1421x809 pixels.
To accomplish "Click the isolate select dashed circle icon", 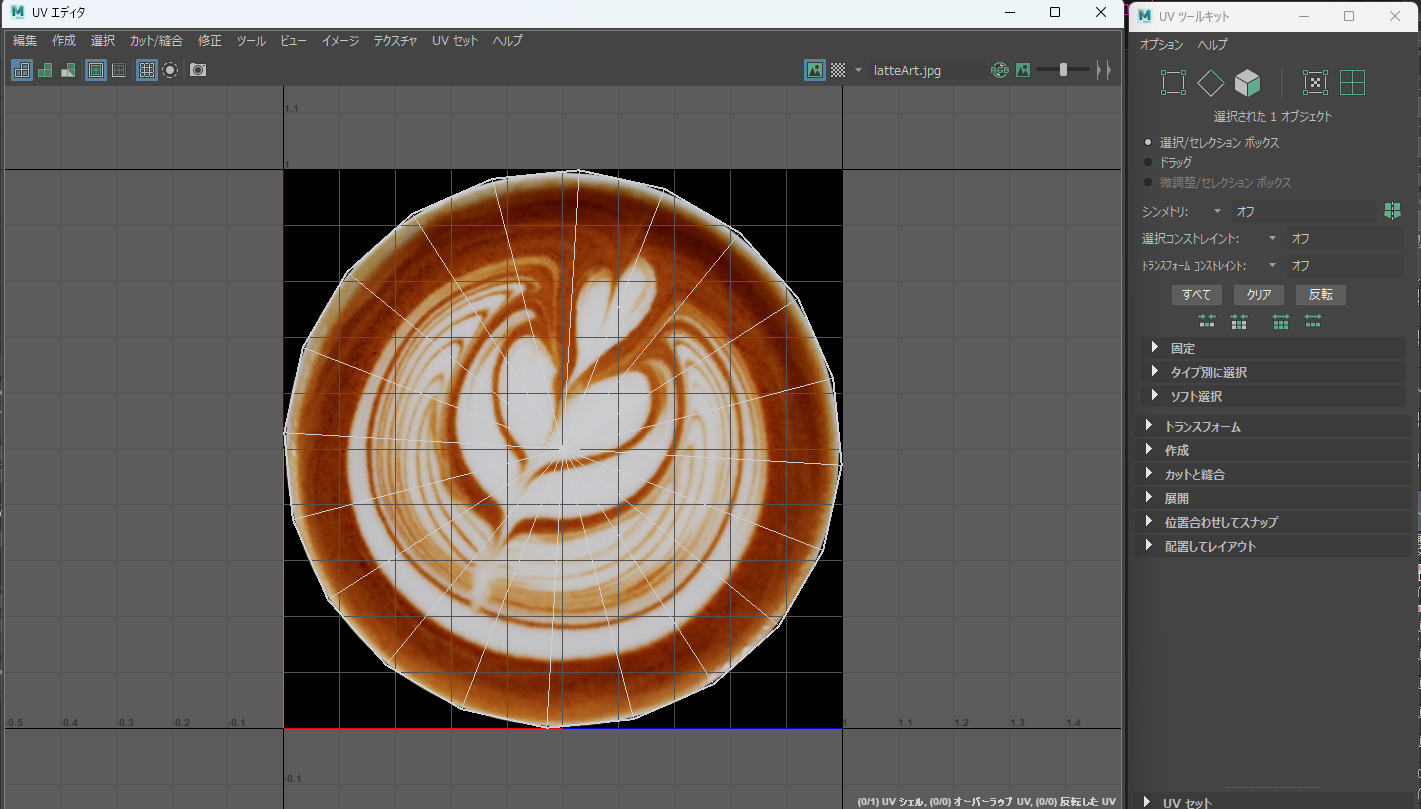I will click(x=170, y=70).
